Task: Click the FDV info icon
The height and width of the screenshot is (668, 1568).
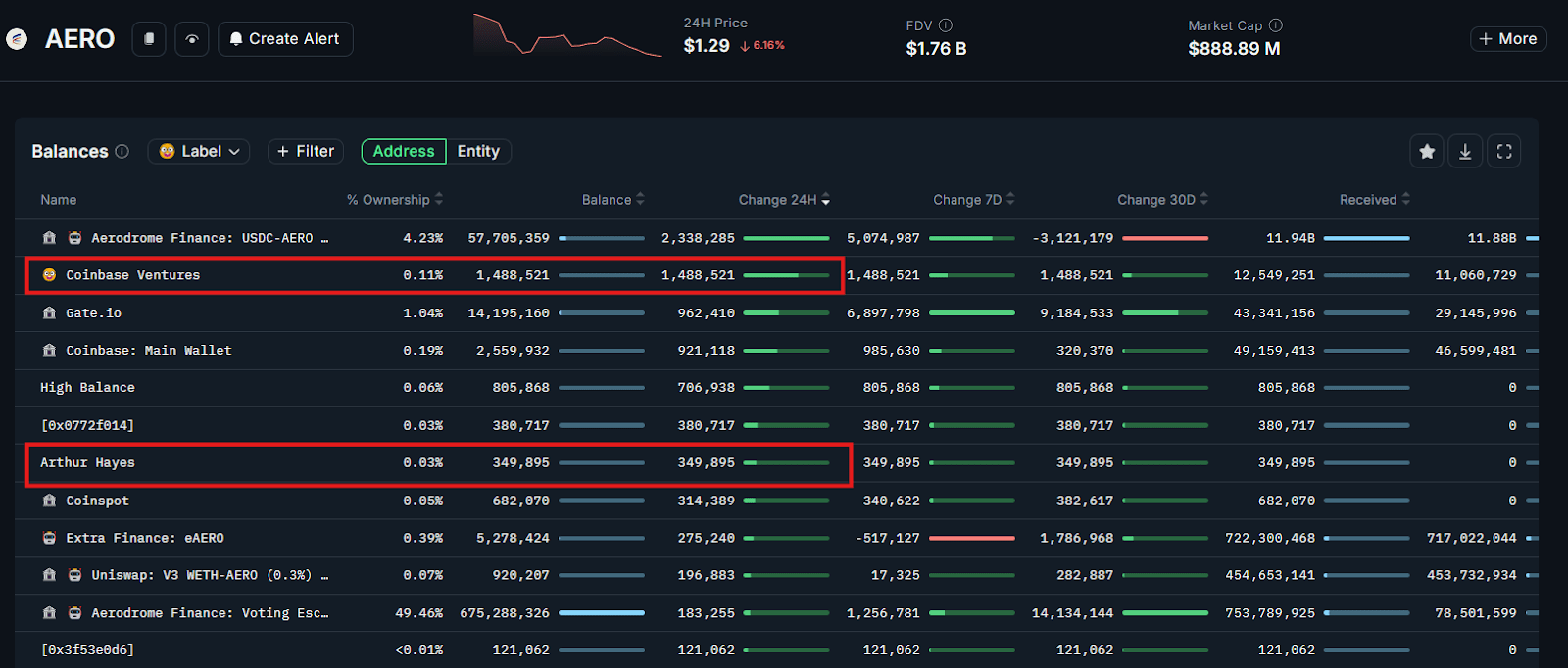Action: [946, 25]
